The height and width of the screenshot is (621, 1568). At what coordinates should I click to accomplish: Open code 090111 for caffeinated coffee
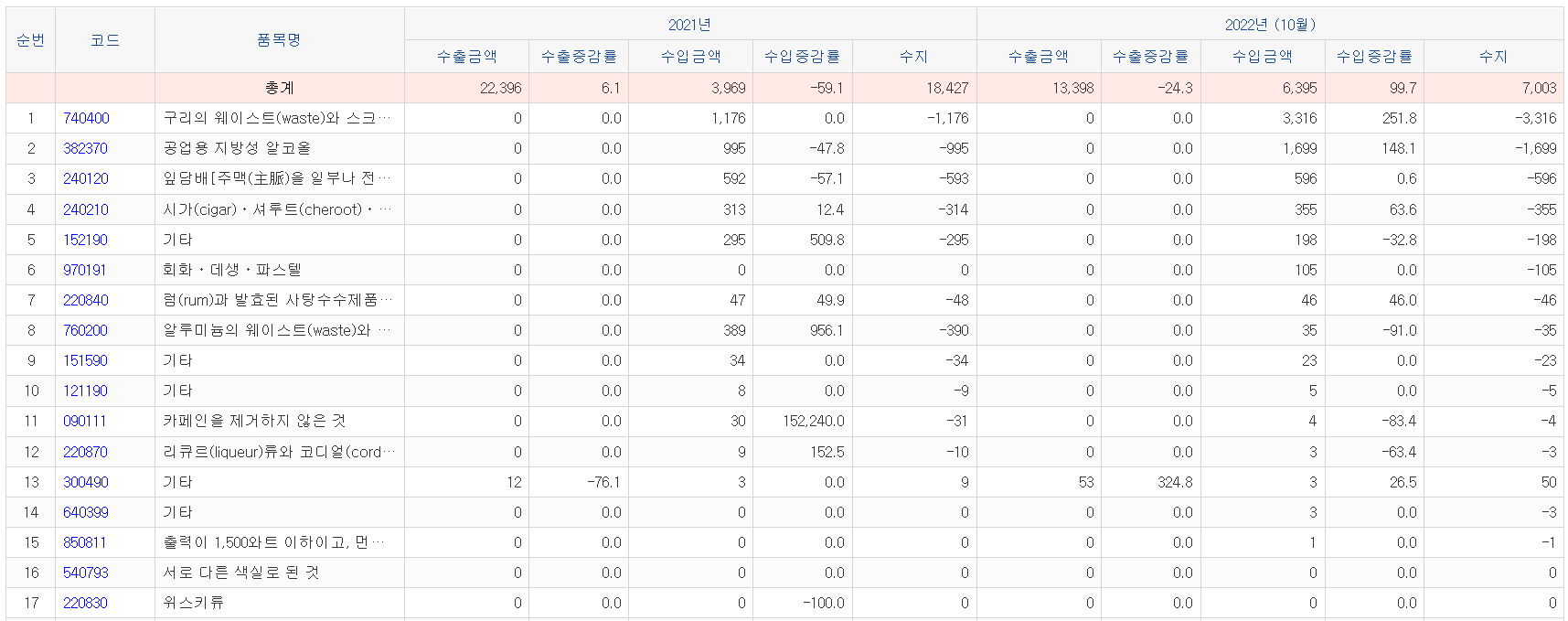[84, 421]
